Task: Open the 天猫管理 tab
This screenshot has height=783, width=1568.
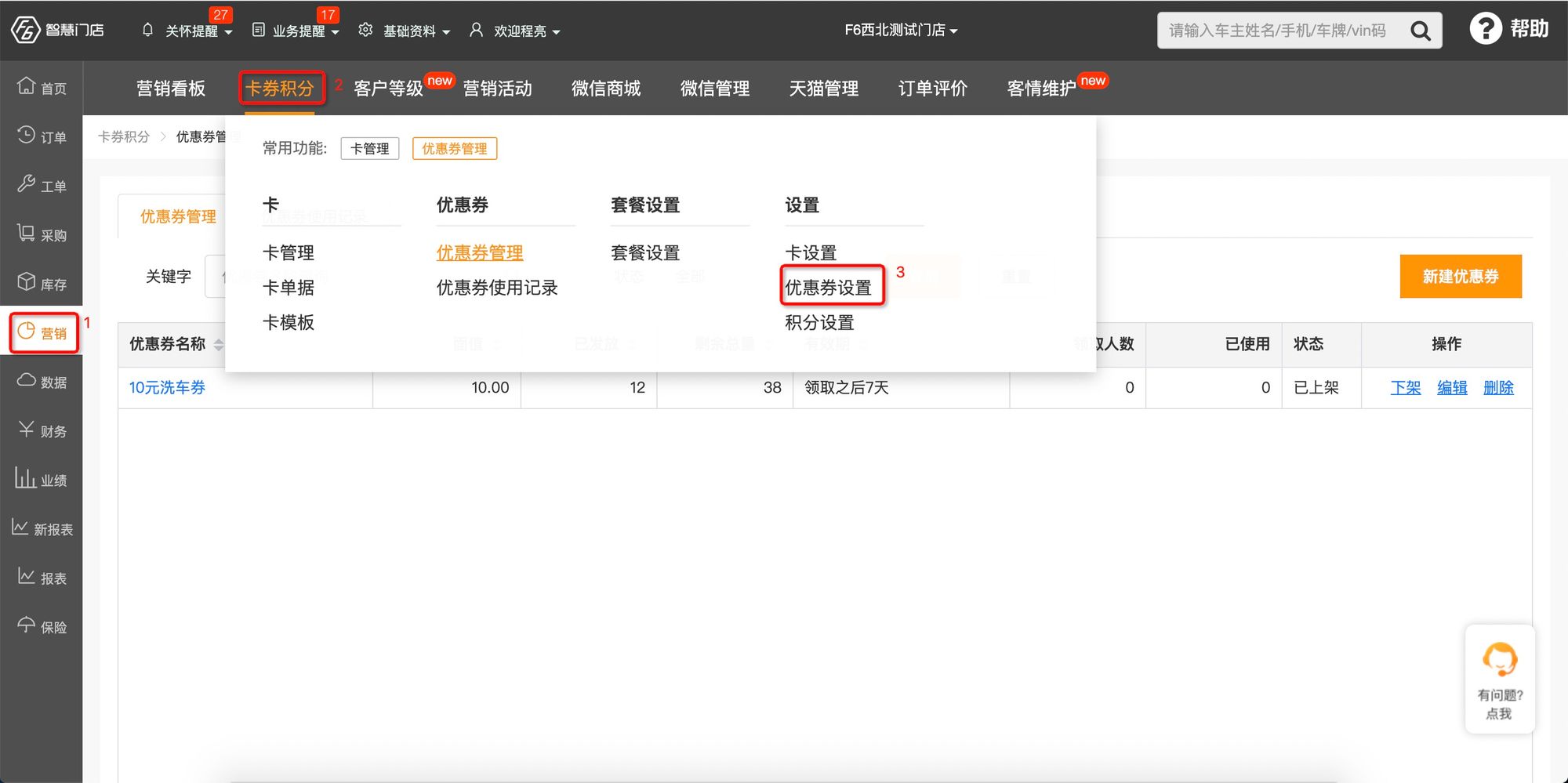Action: click(x=824, y=88)
